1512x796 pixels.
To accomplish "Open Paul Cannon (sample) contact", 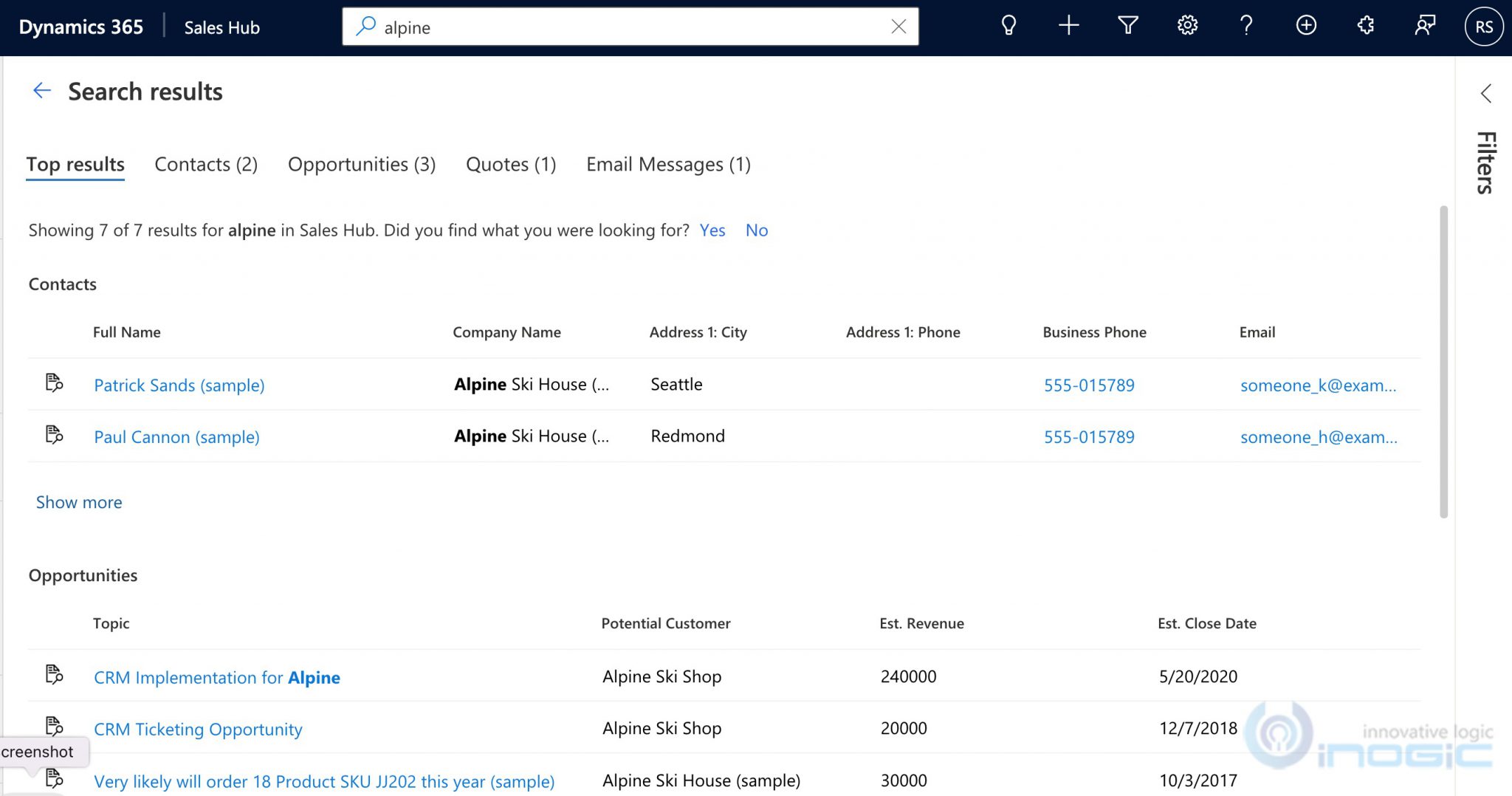I will [176, 436].
